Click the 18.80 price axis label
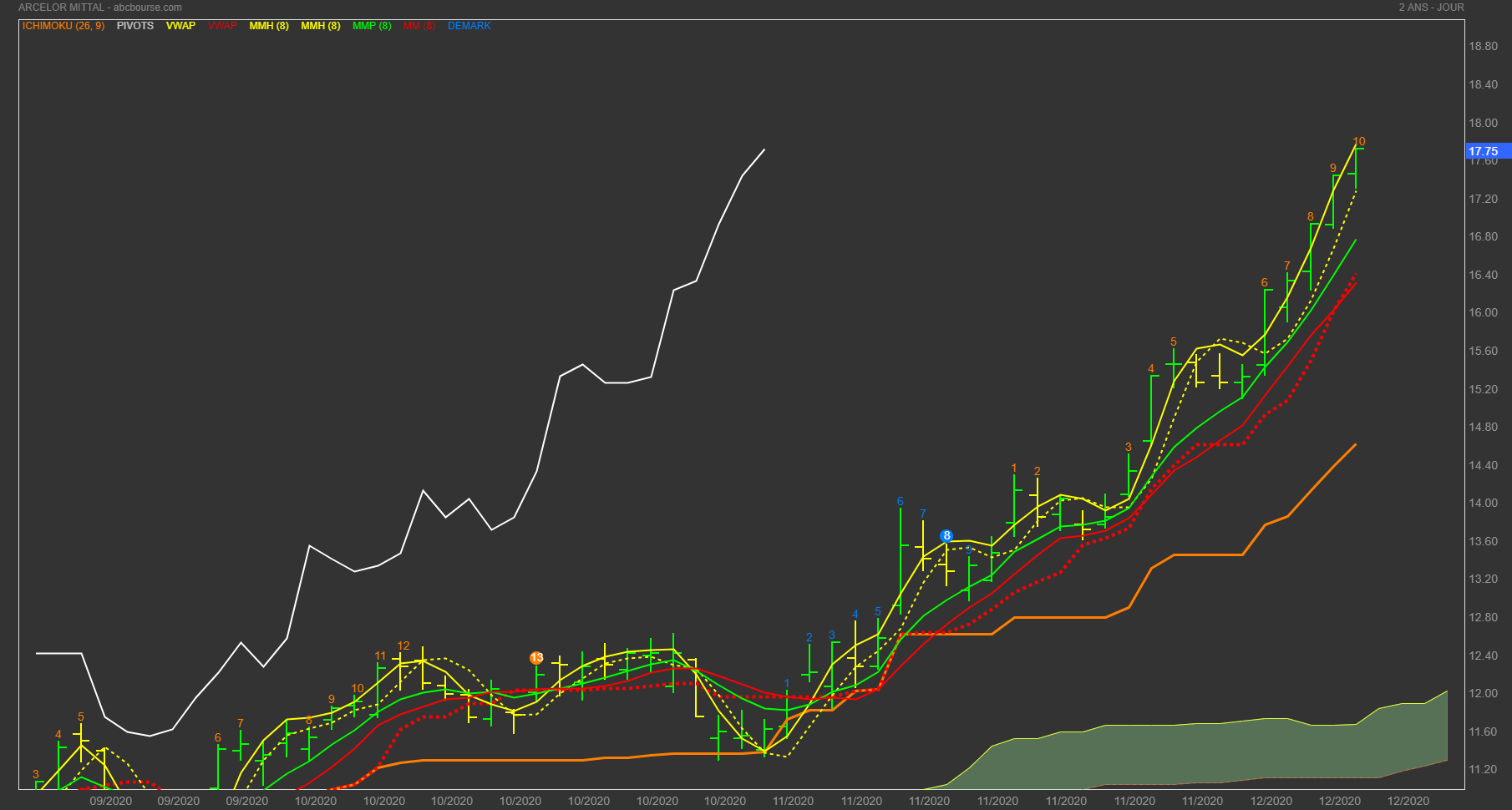 point(1484,46)
